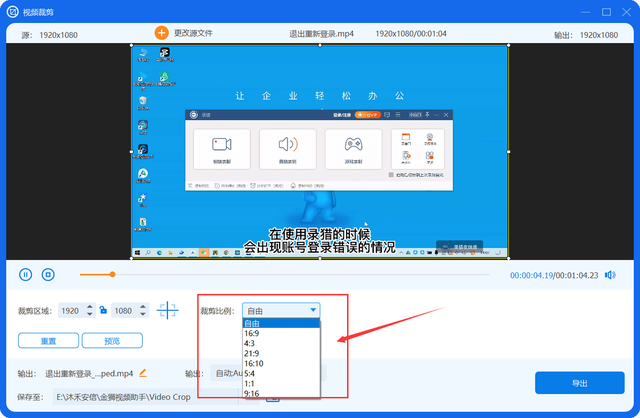Click the output file name text
640x418 pixels.
[x=89, y=374]
